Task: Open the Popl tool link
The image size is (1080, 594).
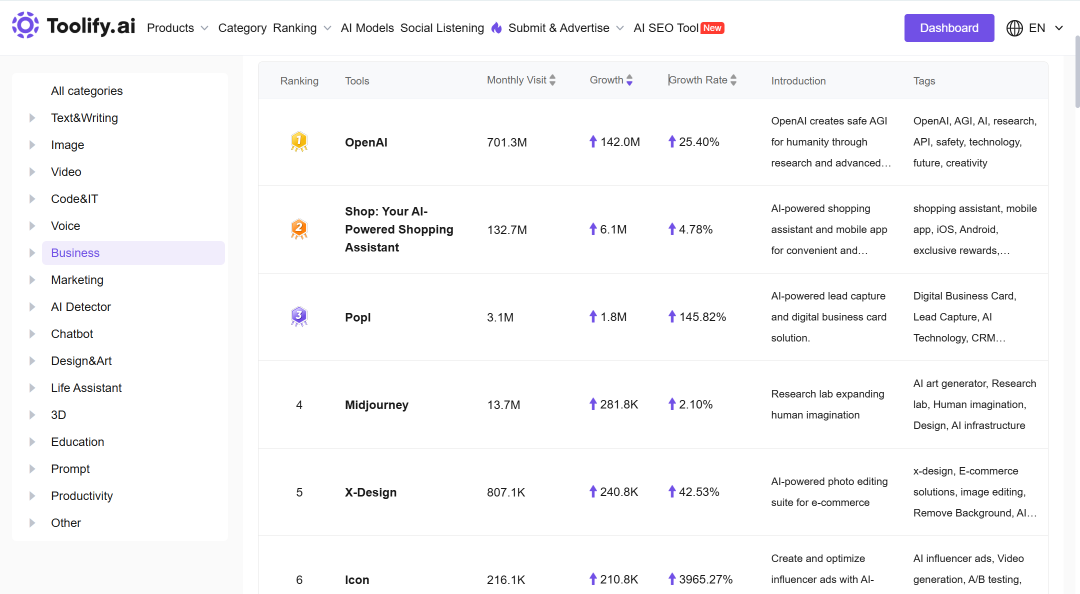Action: click(x=358, y=318)
